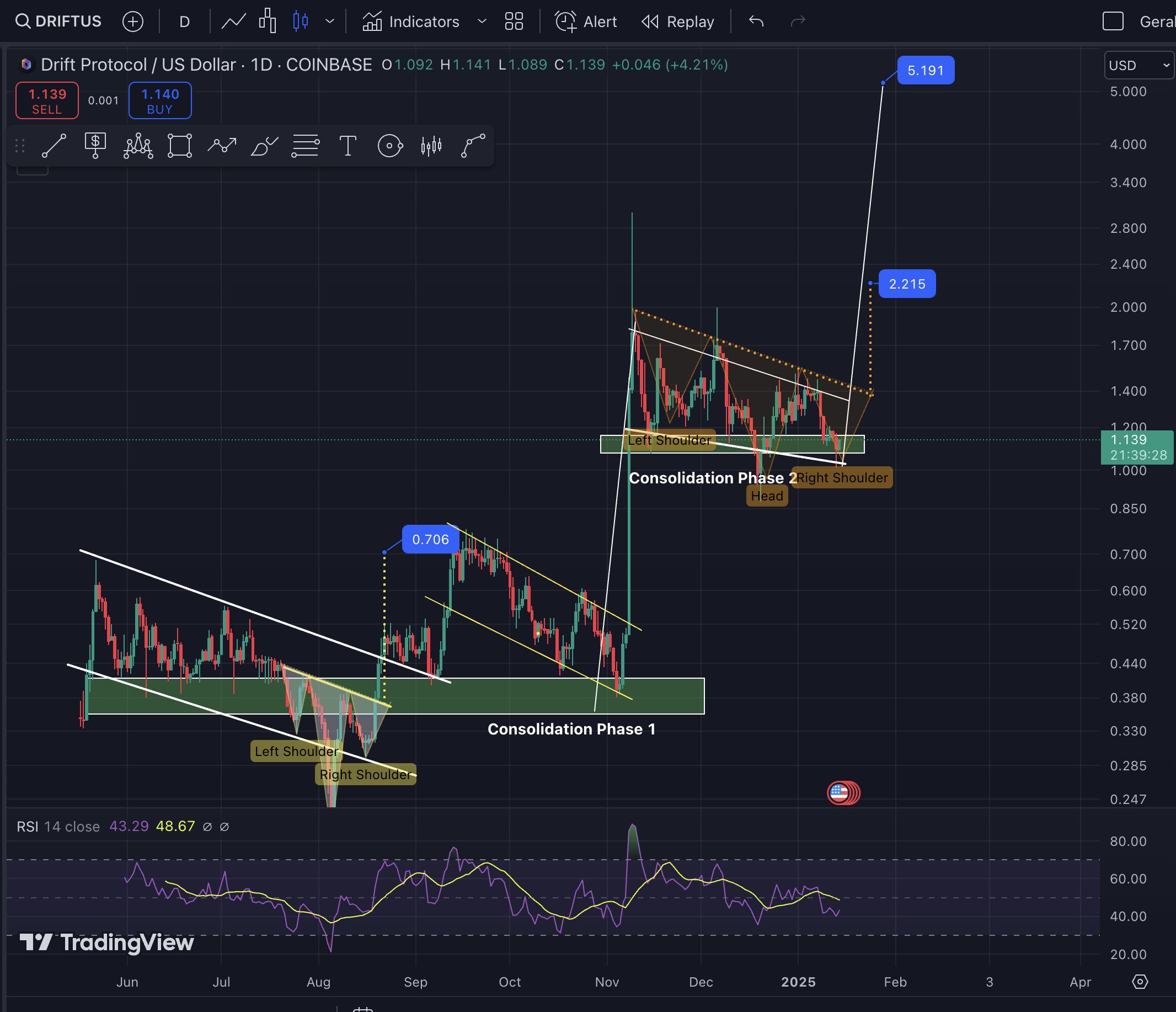Viewport: 1176px width, 1012px height.
Task: Click the 2025 label on time axis
Action: [x=799, y=982]
